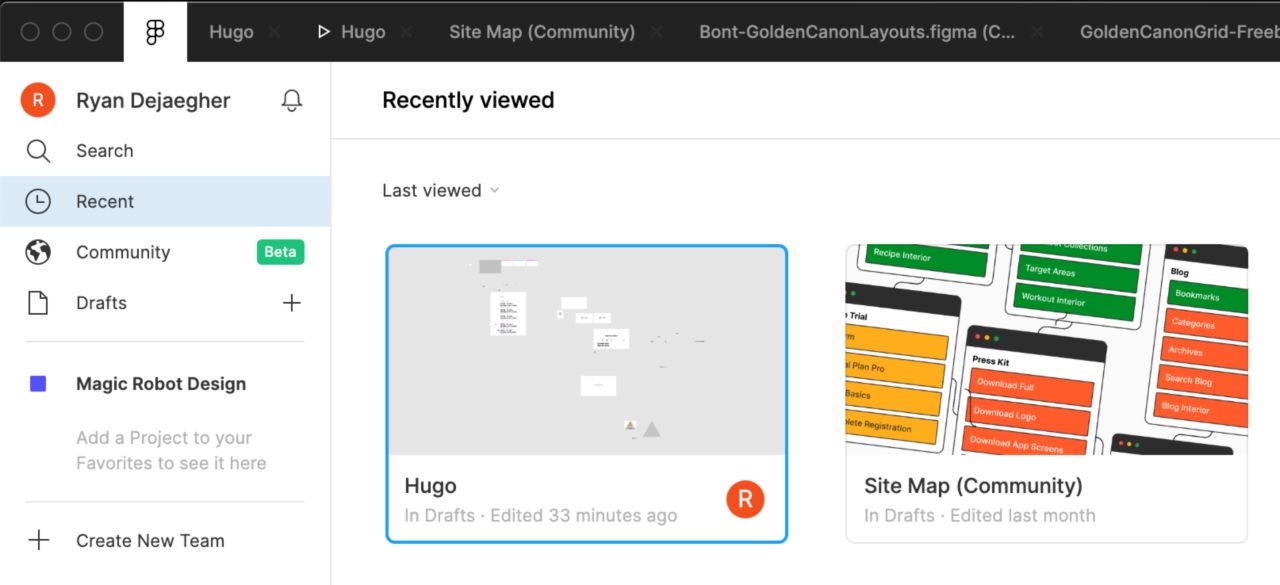Open the Site Map (Community) tab
The width and height of the screenshot is (1280, 585).
click(542, 32)
